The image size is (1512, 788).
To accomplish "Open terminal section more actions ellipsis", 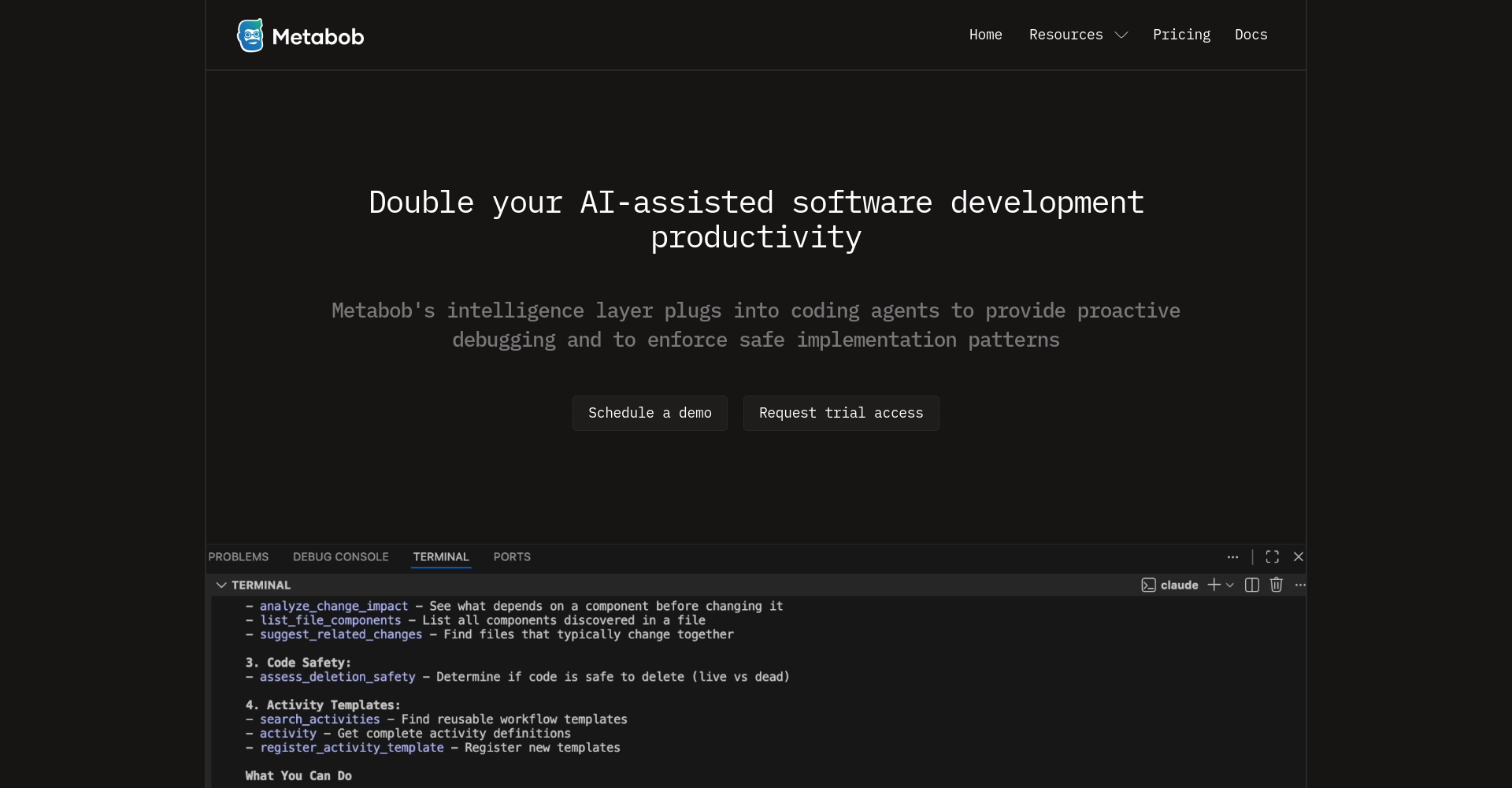I will (1300, 585).
